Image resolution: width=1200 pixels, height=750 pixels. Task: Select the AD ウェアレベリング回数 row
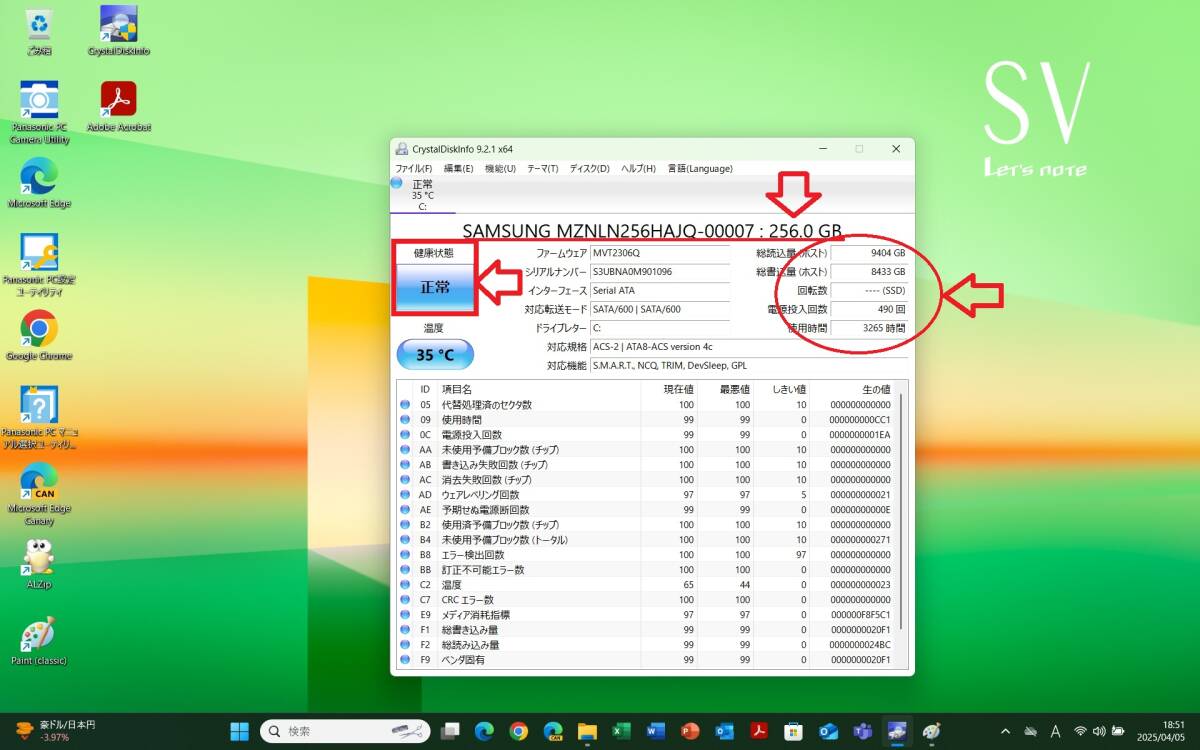(648, 495)
